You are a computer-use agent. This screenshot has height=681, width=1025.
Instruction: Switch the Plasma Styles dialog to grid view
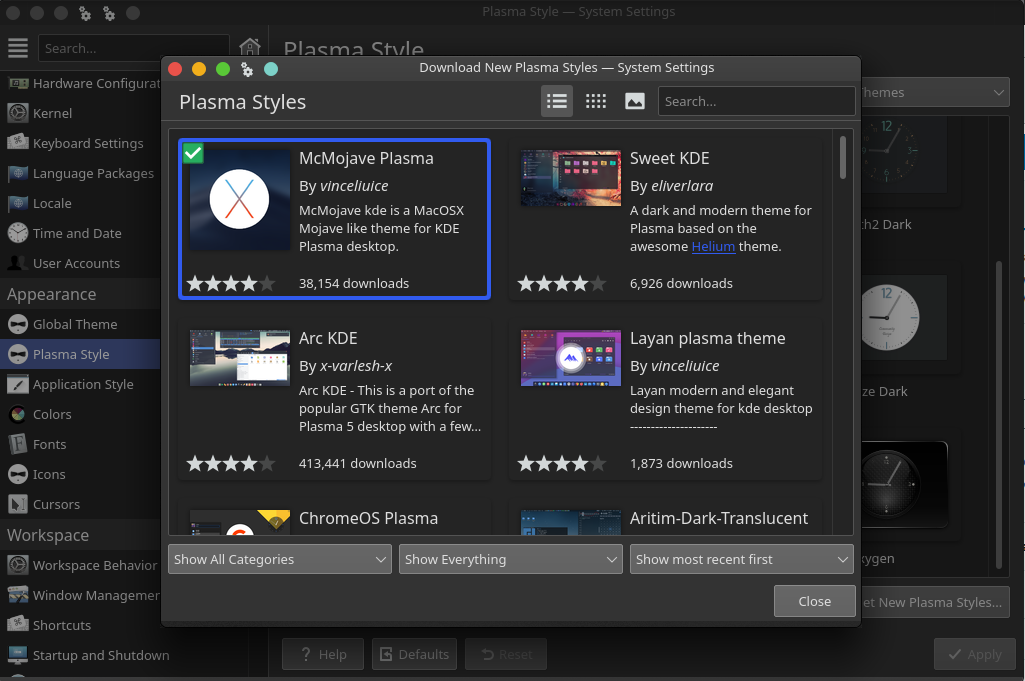(596, 101)
